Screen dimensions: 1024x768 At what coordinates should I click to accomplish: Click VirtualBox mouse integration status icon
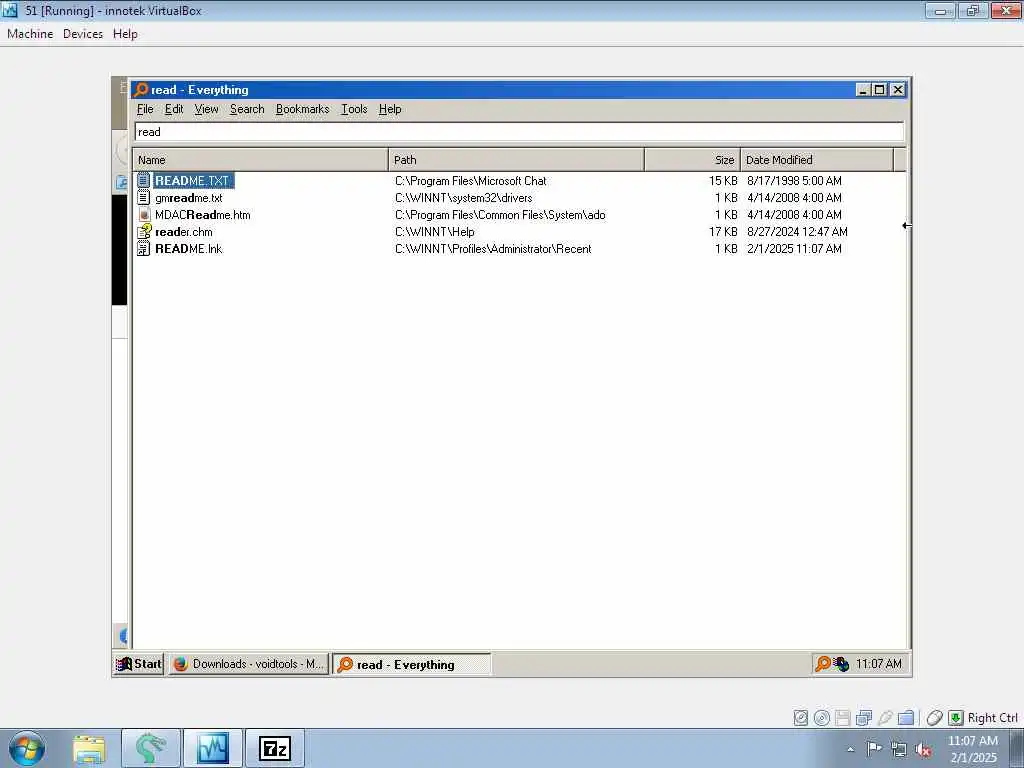point(935,718)
